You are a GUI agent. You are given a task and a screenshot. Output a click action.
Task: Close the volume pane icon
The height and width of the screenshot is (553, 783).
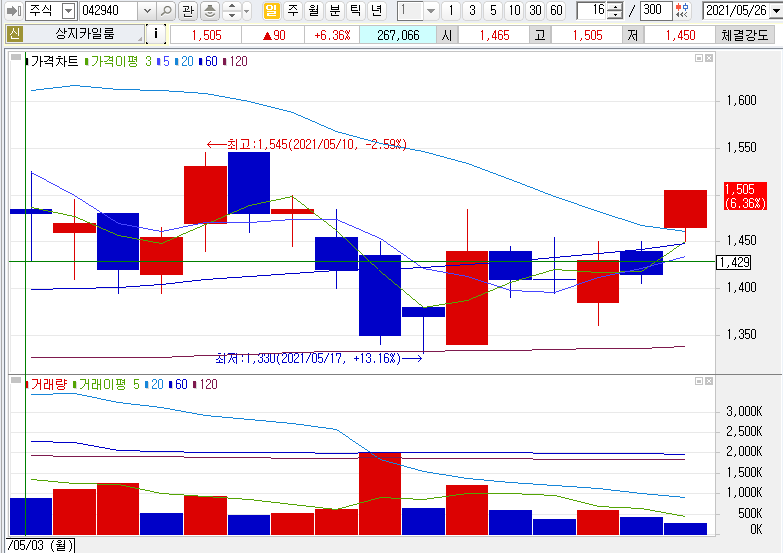[709, 381]
